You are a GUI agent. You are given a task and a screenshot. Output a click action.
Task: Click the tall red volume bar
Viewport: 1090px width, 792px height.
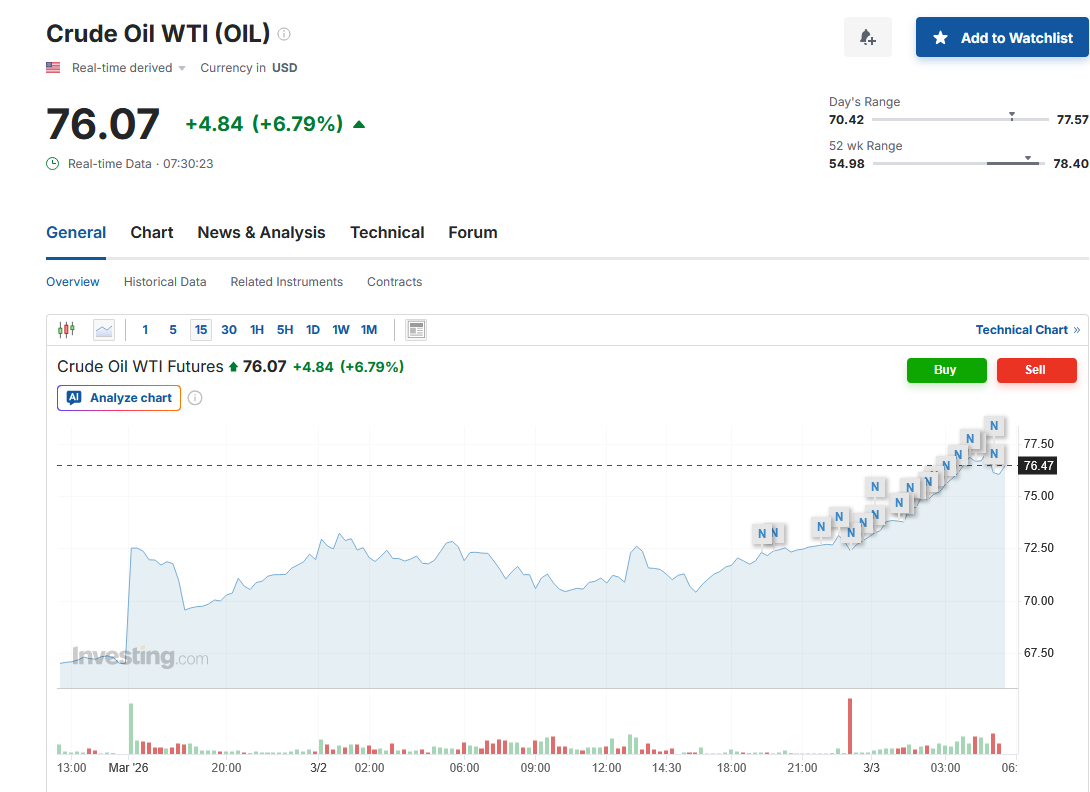click(x=849, y=726)
